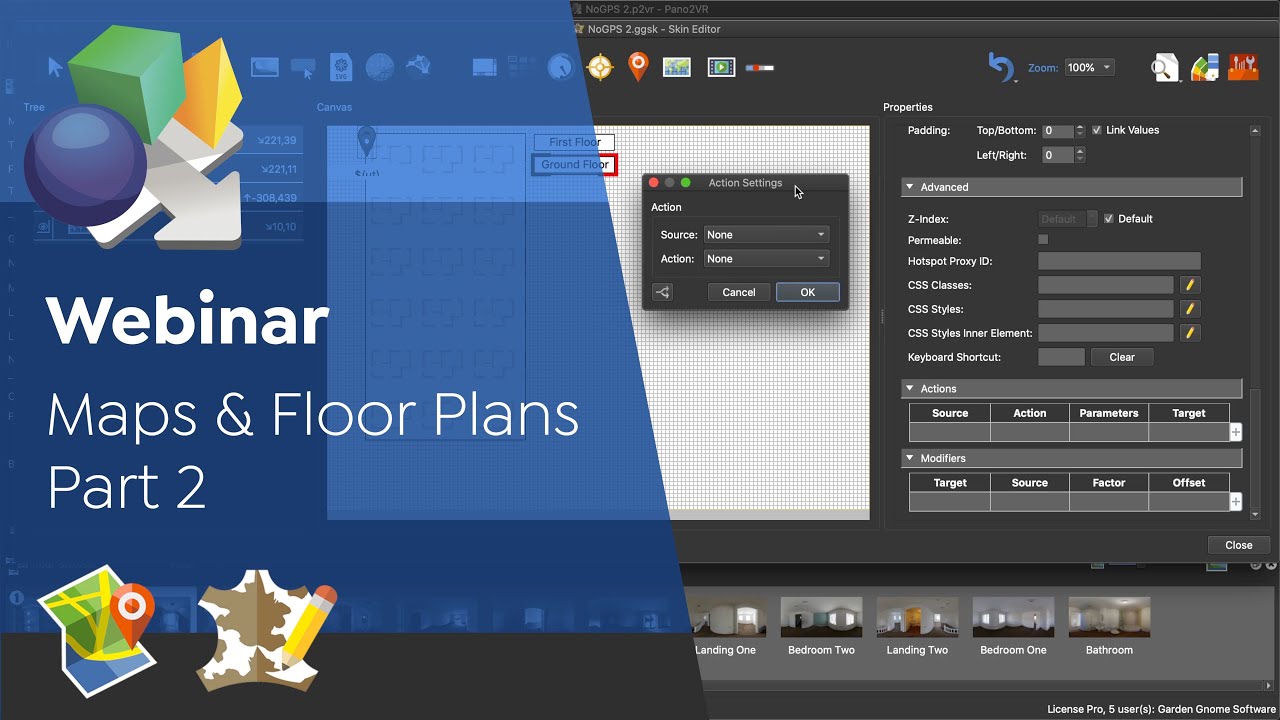Click the Clear keyboard shortcut button
Viewport: 1280px width, 720px height.
pos(1122,357)
